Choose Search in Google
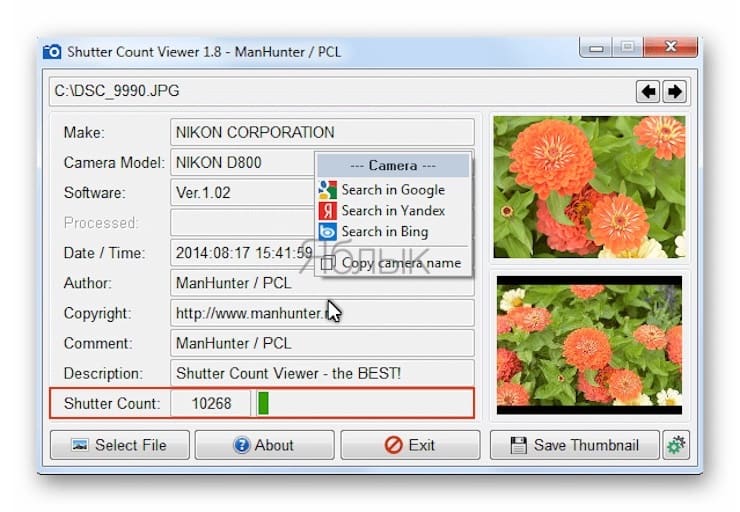740x512 pixels. 393,190
